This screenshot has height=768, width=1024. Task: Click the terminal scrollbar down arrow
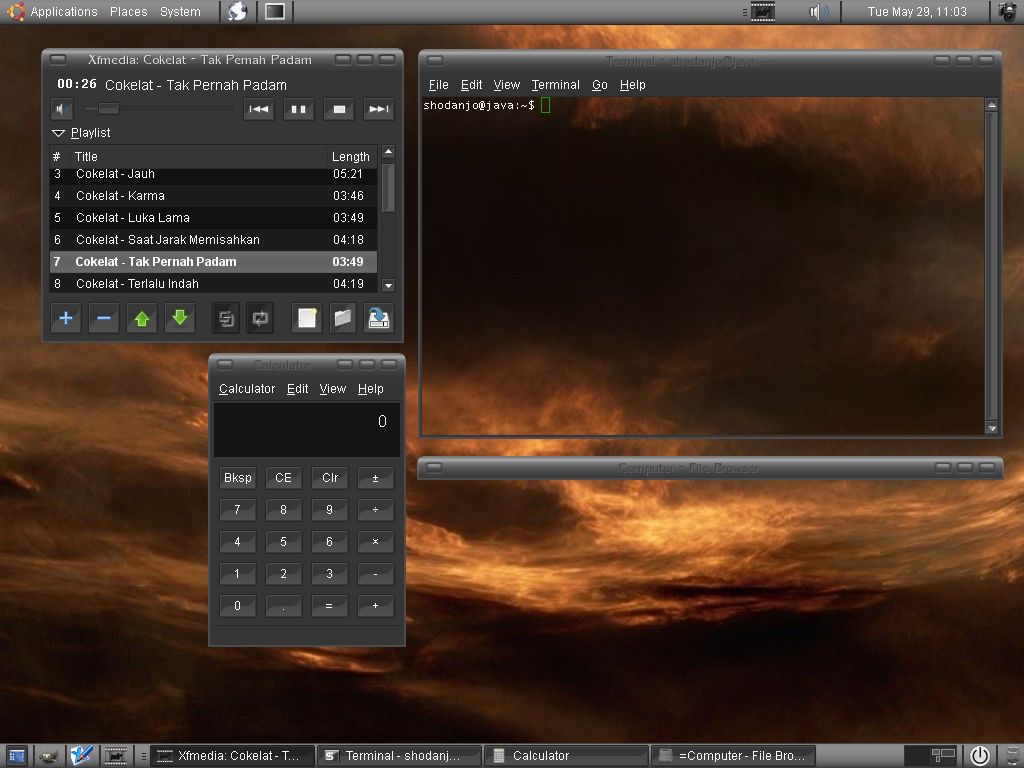(x=991, y=428)
